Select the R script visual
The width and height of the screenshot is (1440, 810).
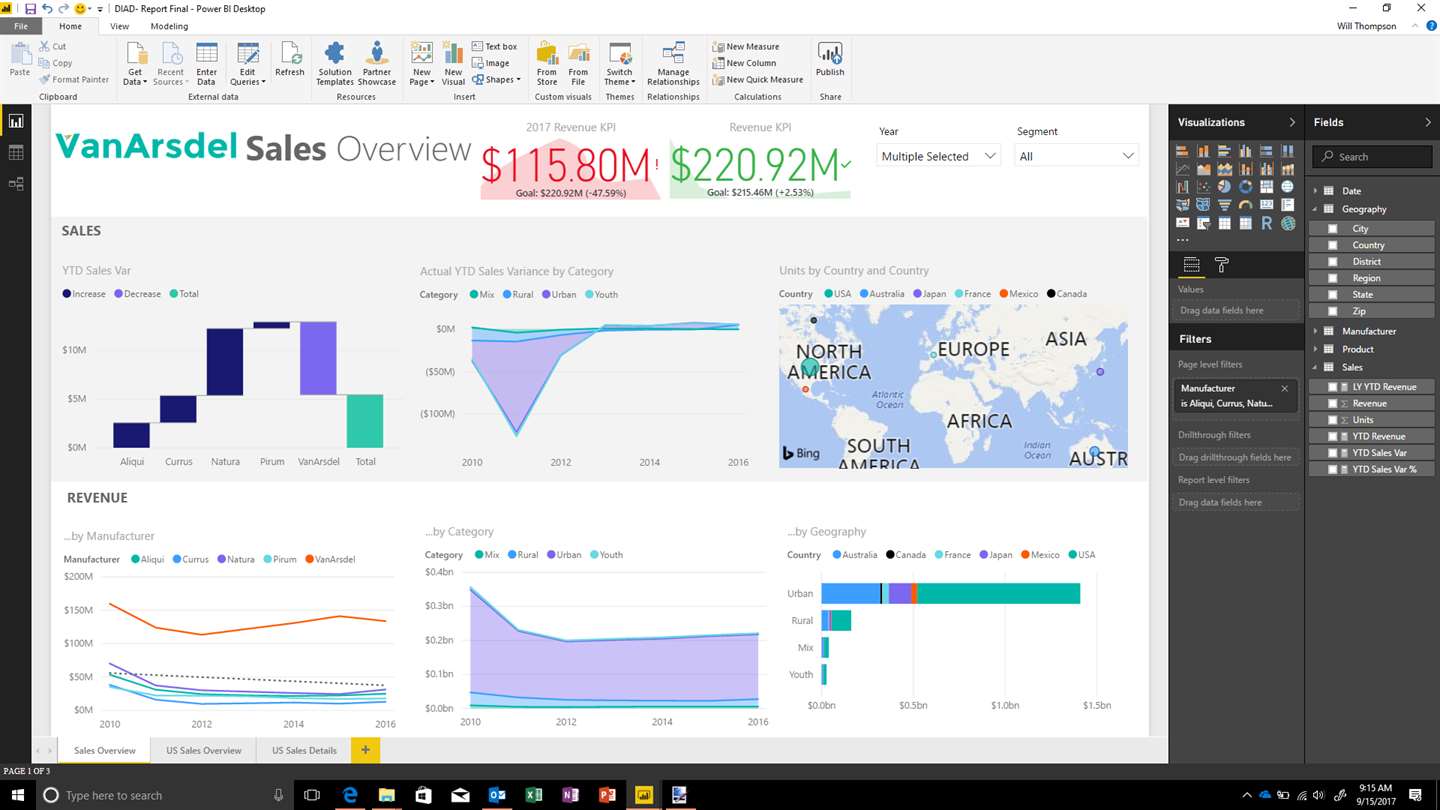tap(1267, 223)
